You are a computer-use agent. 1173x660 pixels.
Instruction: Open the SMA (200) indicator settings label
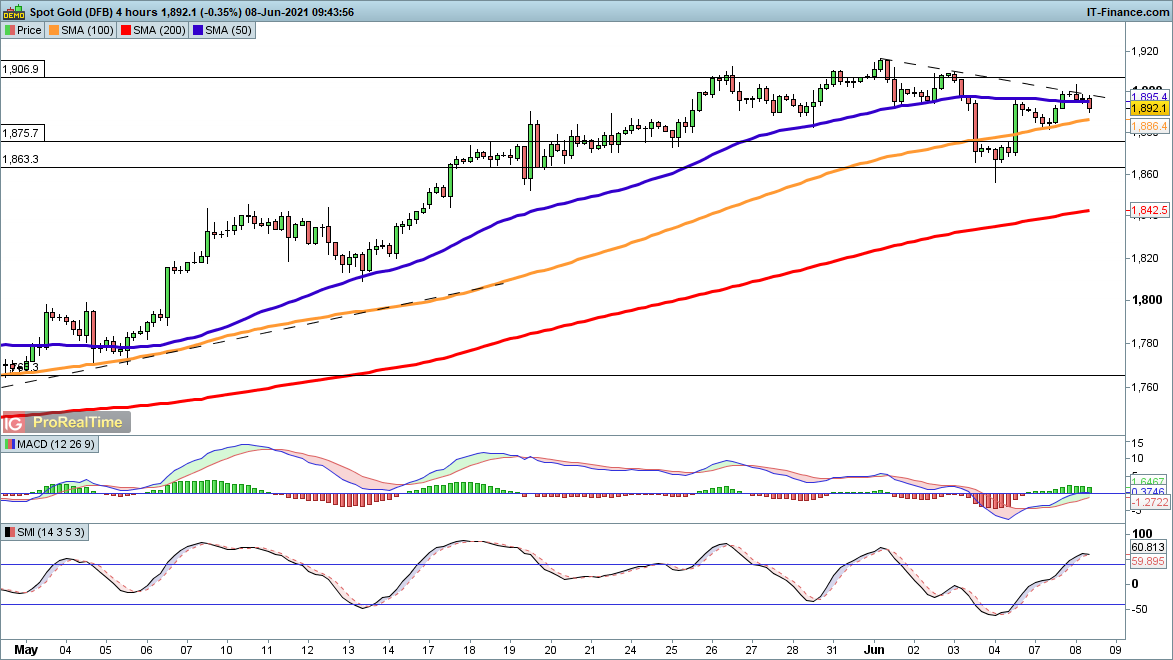click(157, 31)
